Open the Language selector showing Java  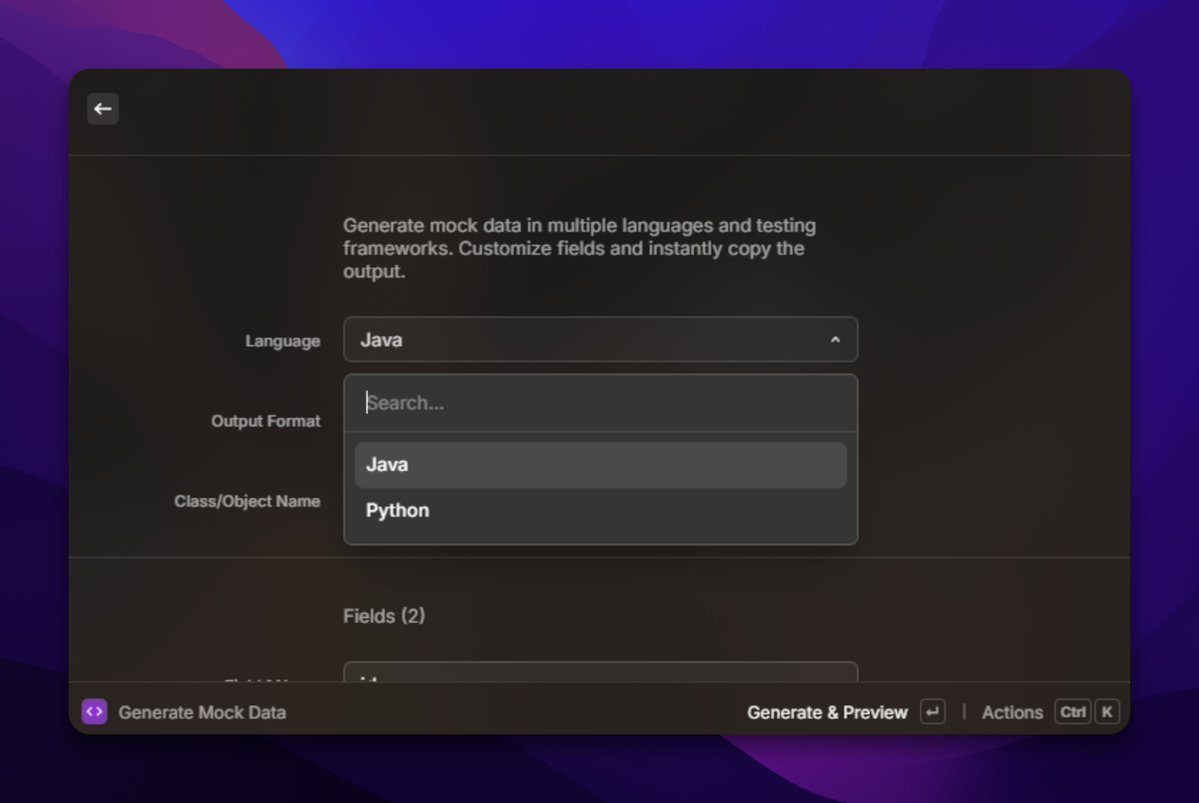pyautogui.click(x=600, y=340)
